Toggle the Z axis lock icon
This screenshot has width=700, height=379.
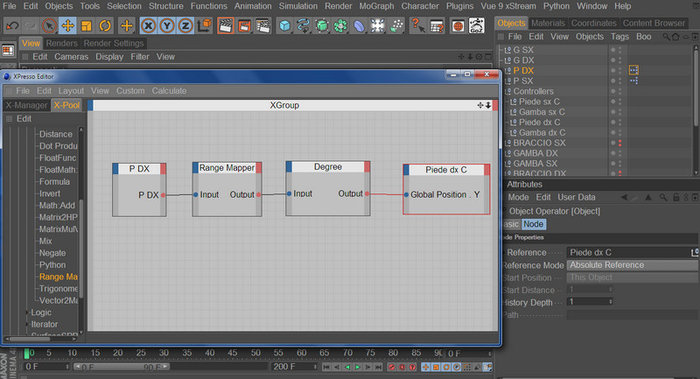coord(185,26)
